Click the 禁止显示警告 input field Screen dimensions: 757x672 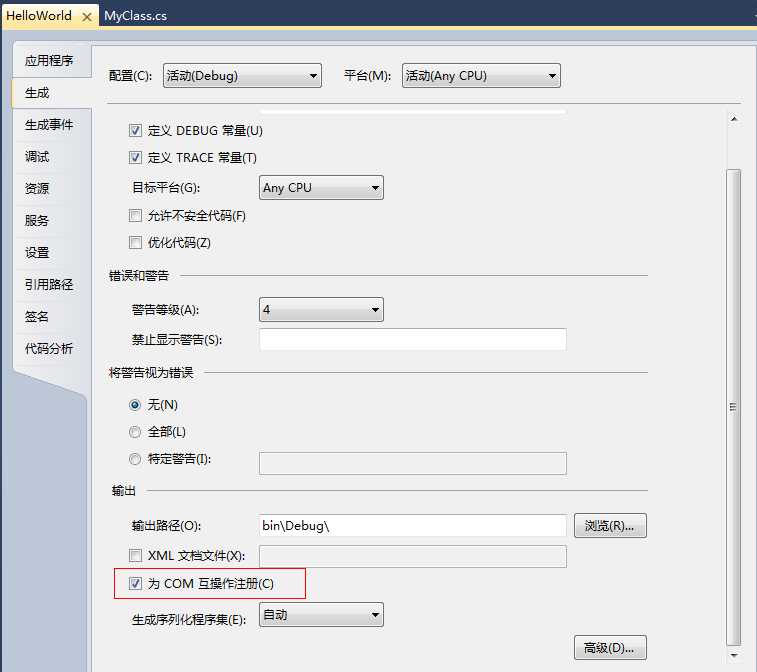pos(413,339)
